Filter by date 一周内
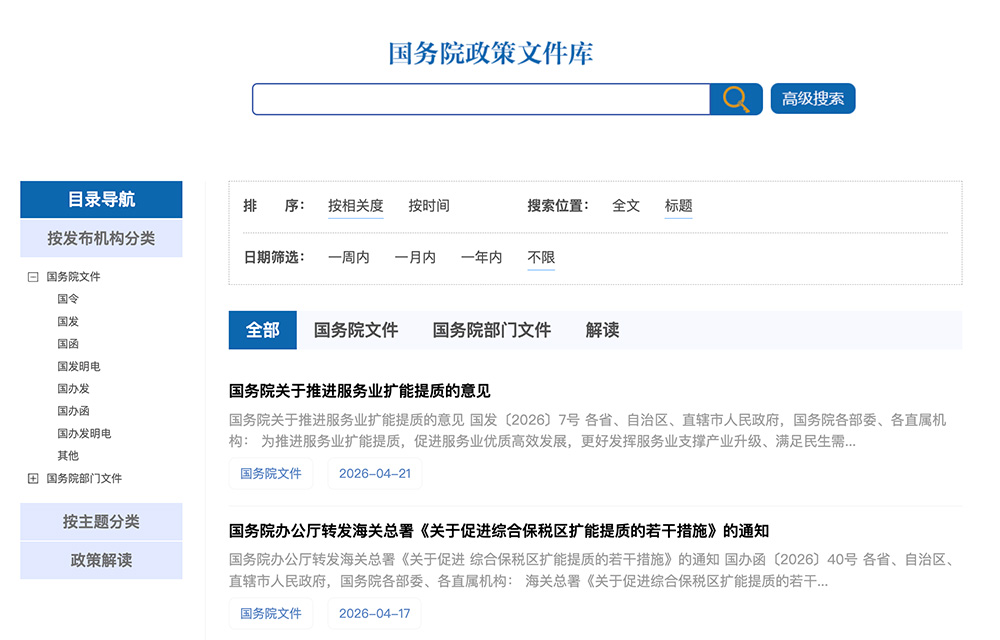The height and width of the screenshot is (640, 1000). pyautogui.click(x=349, y=258)
